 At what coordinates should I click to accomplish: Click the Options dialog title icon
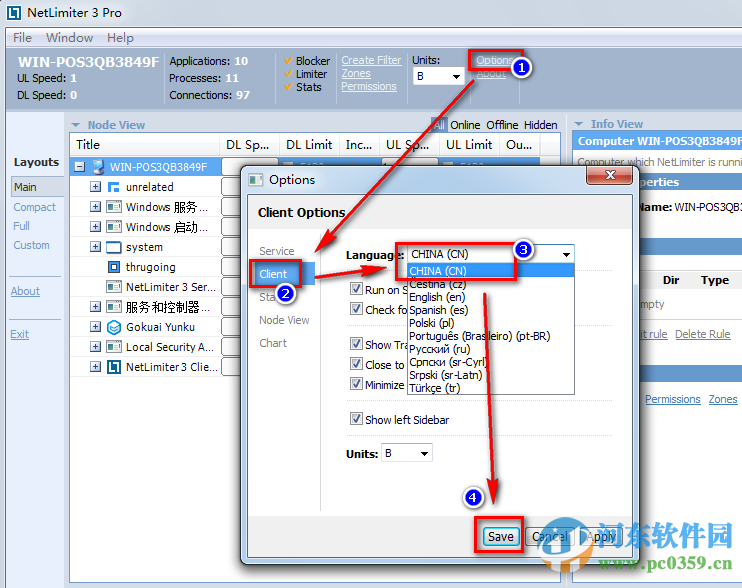pyautogui.click(x=256, y=180)
